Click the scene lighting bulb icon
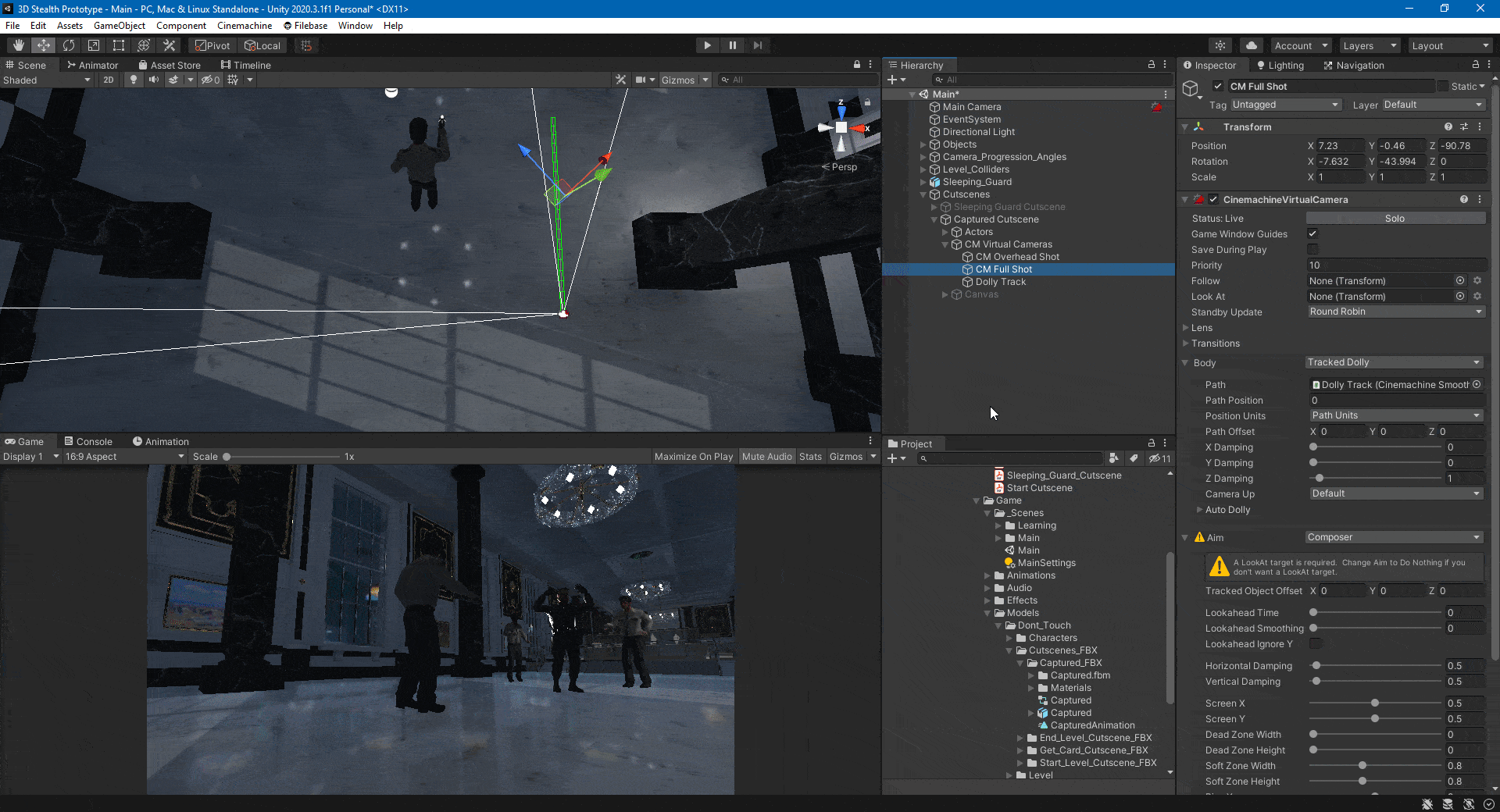1500x812 pixels. click(x=133, y=79)
